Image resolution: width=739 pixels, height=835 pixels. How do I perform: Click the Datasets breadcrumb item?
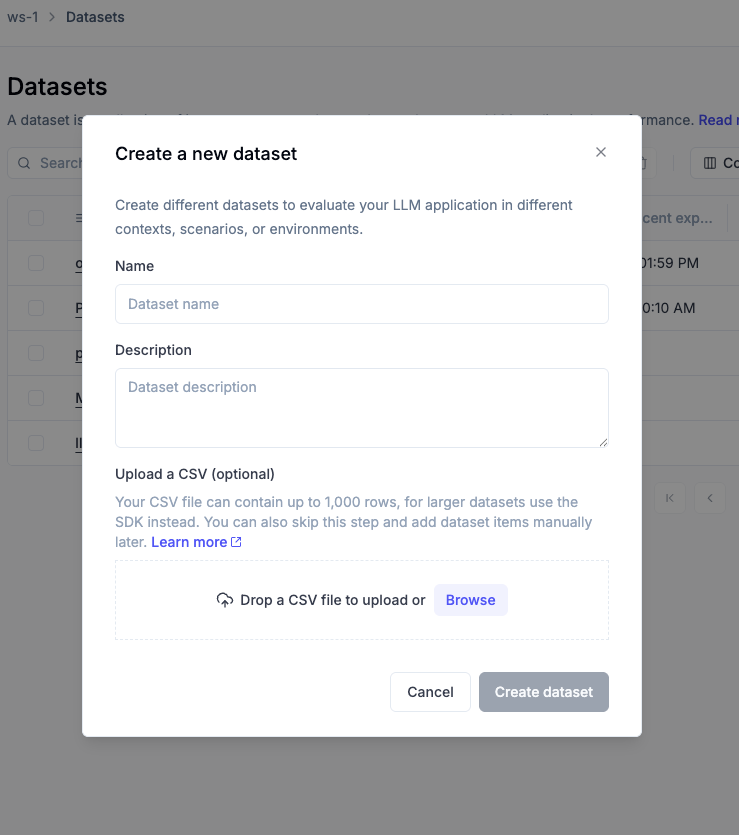[x=95, y=17]
